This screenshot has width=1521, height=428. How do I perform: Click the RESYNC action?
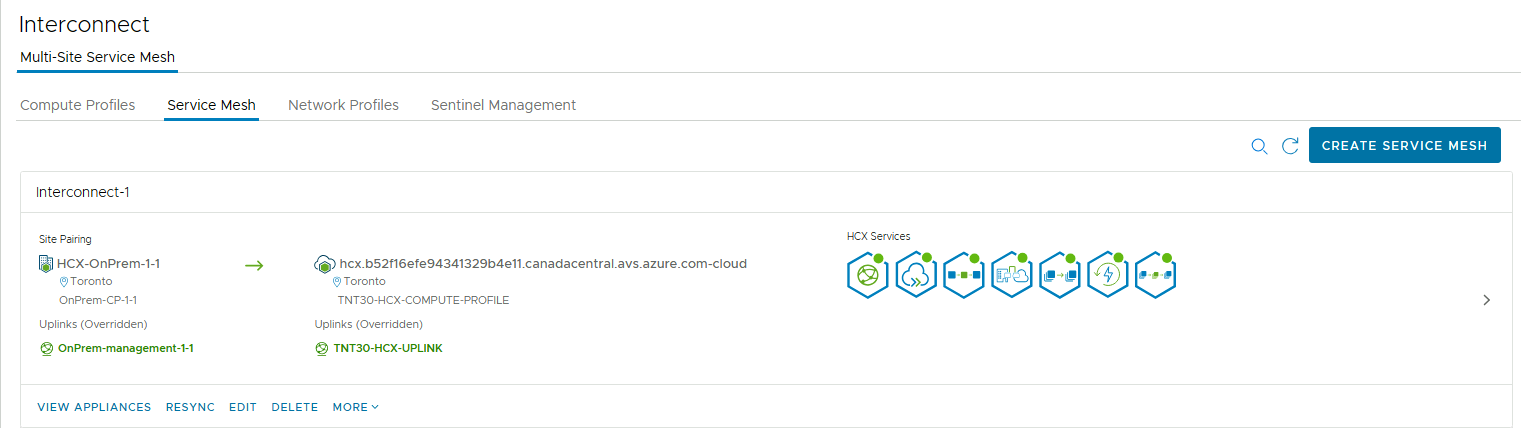click(x=190, y=407)
